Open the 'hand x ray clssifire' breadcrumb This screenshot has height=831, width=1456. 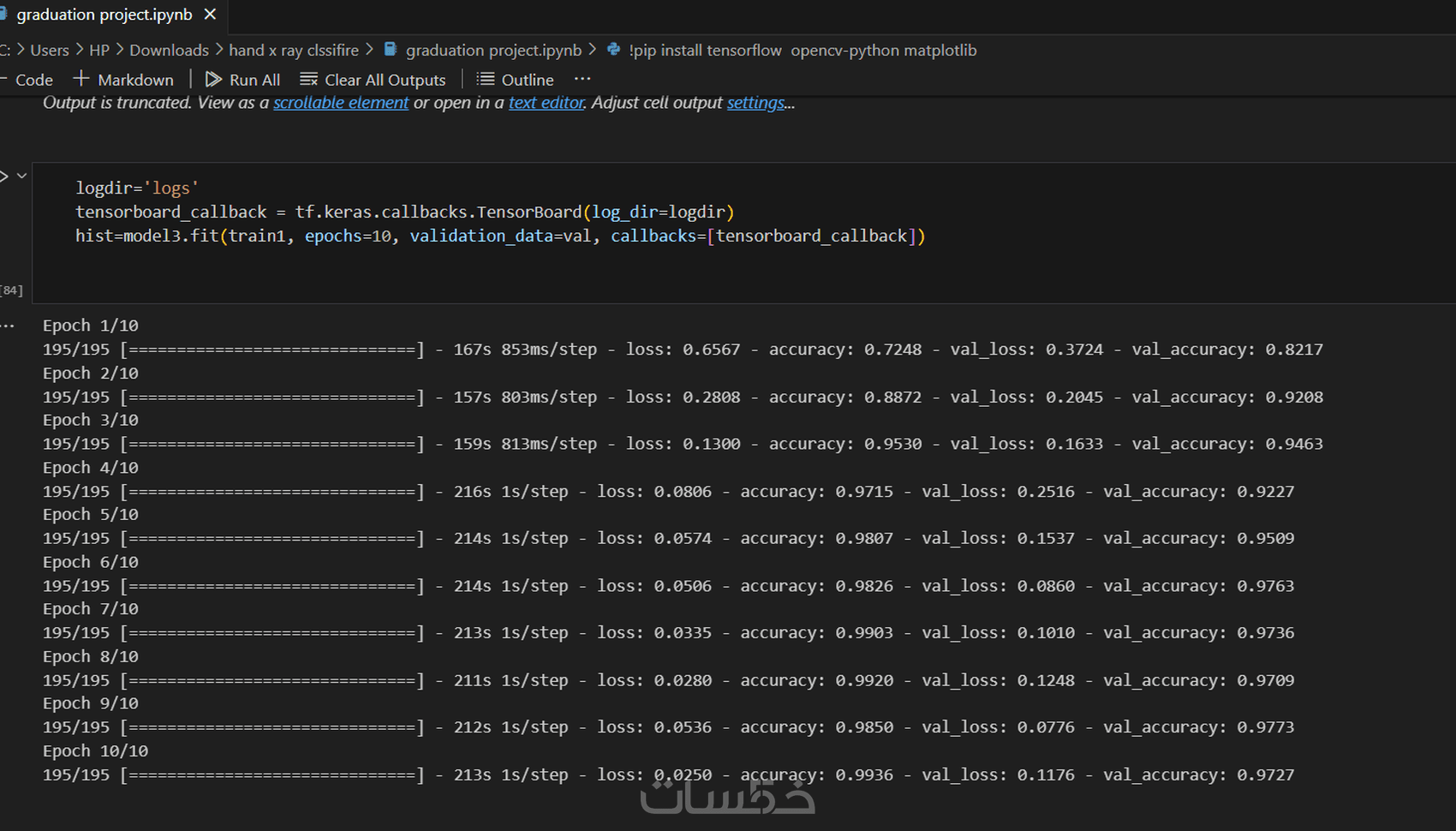(x=294, y=51)
